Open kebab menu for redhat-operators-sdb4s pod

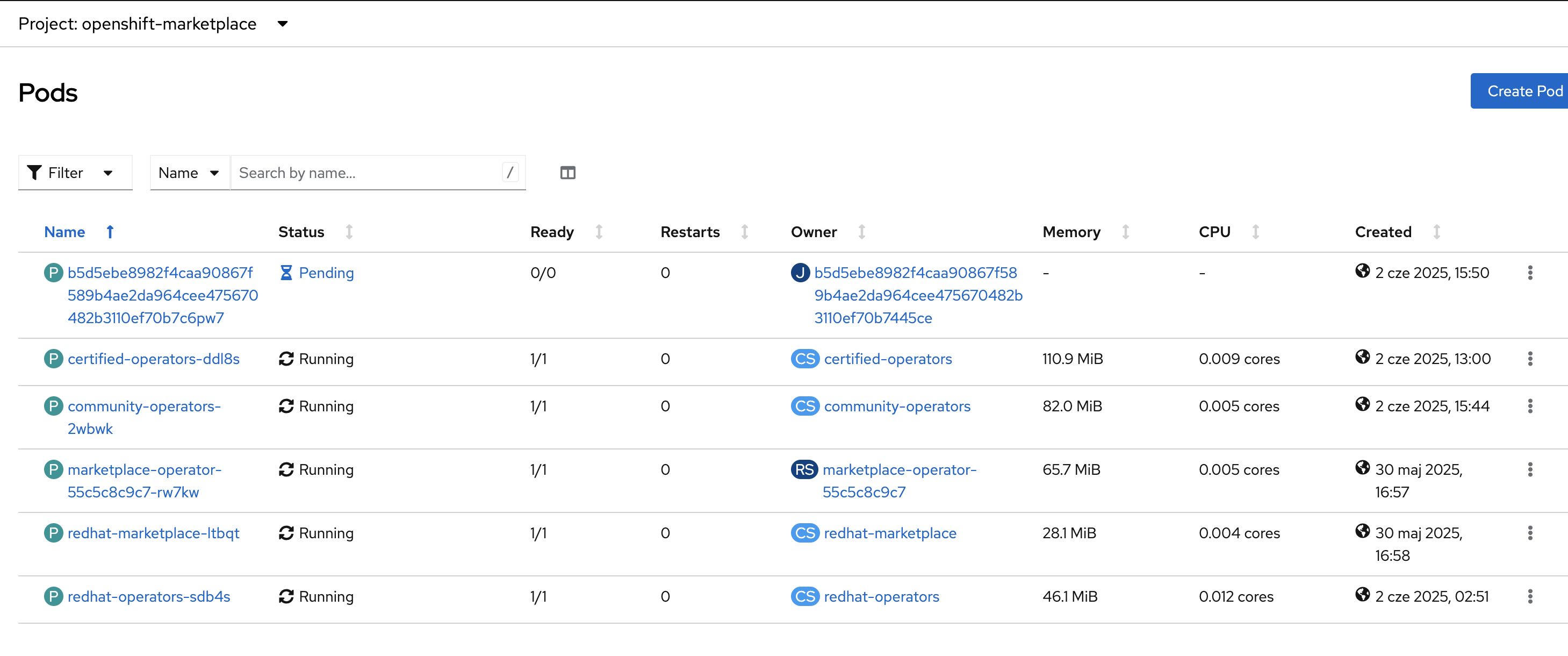click(x=1529, y=596)
